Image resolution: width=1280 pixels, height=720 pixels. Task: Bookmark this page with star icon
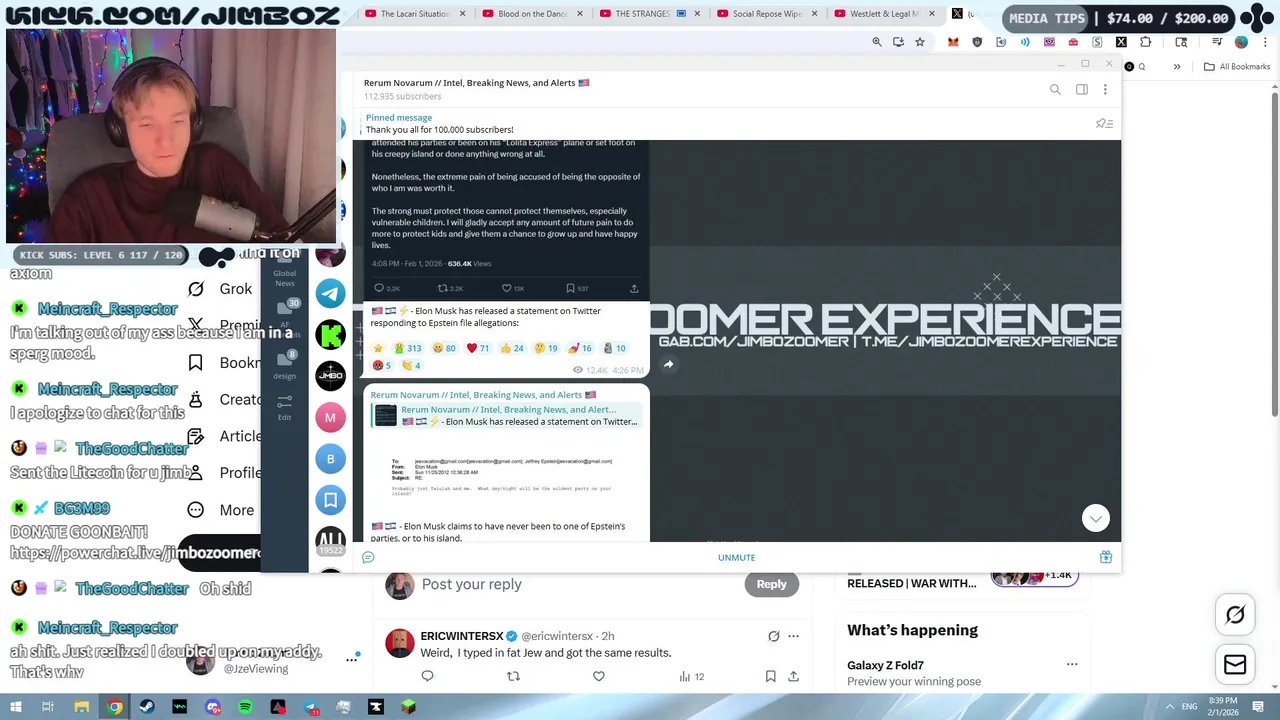click(920, 42)
